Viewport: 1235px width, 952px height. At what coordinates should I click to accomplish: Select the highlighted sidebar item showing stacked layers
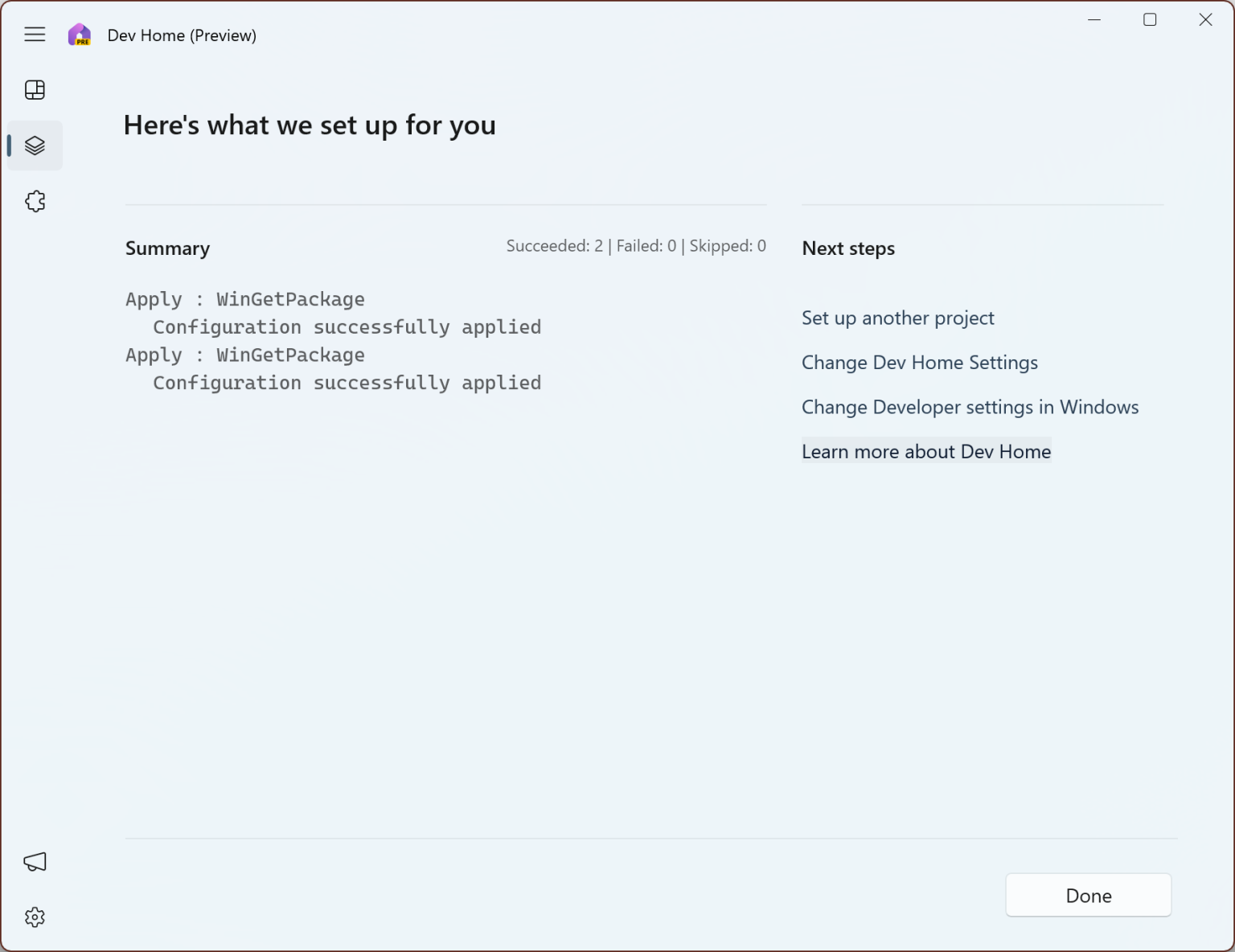click(x=35, y=146)
